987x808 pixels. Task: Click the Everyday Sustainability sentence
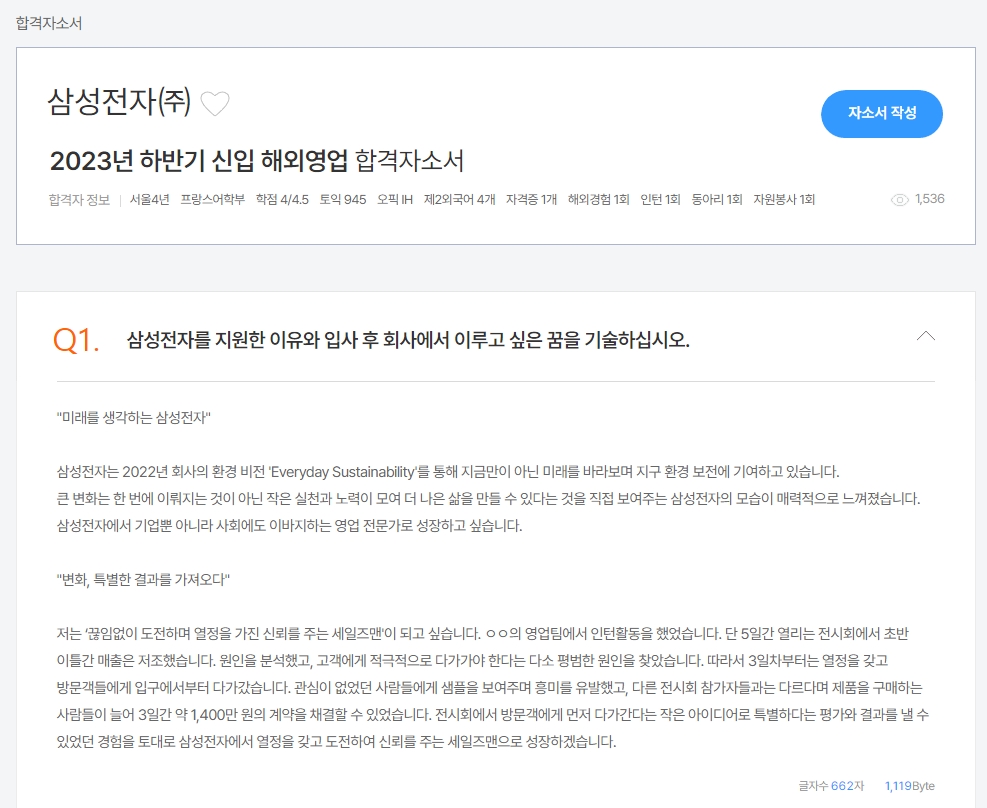point(448,472)
